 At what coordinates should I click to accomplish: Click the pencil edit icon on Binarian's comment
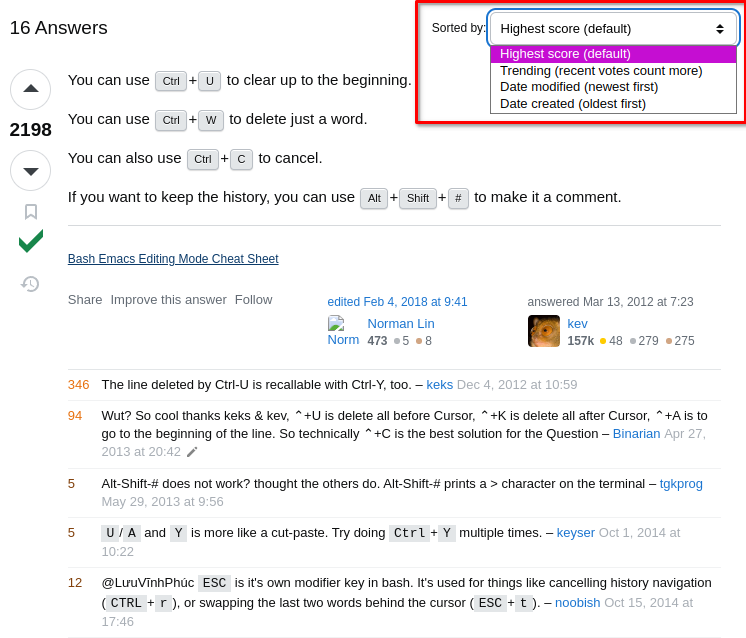coord(192,452)
